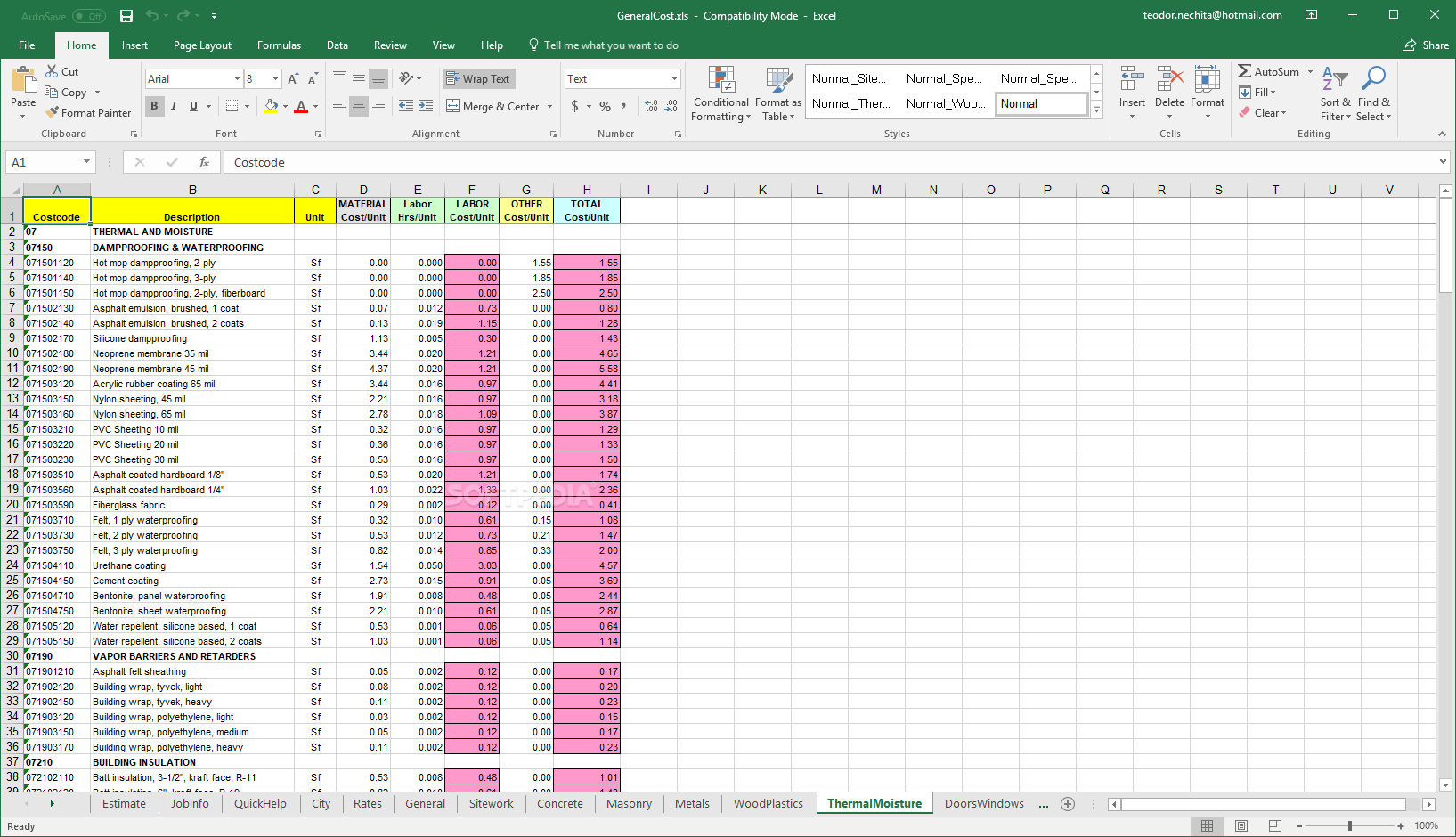Switch to the DoorsWindows sheet tab
The height and width of the screenshot is (837, 1456).
point(984,804)
